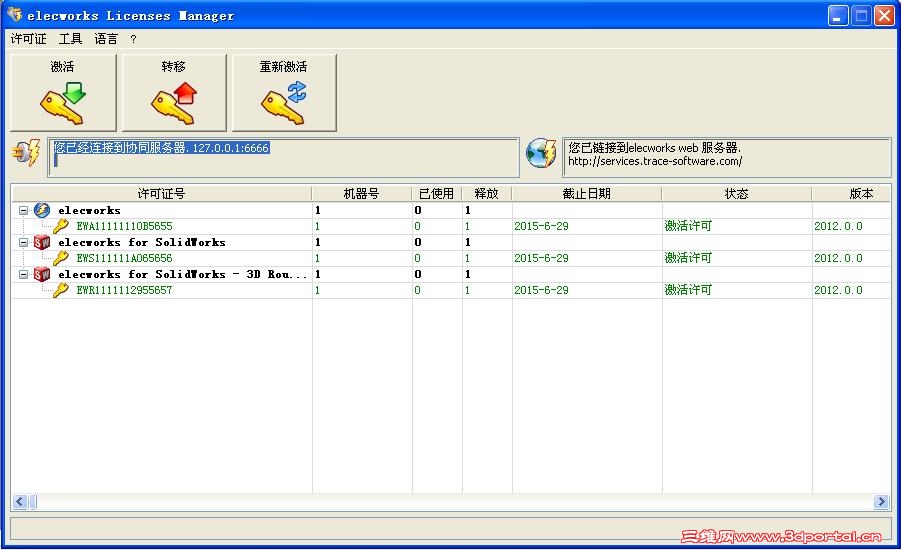The height and width of the screenshot is (550, 901).
Task: Click the http://services.trace-software.com/ text box
Action: coord(727,157)
